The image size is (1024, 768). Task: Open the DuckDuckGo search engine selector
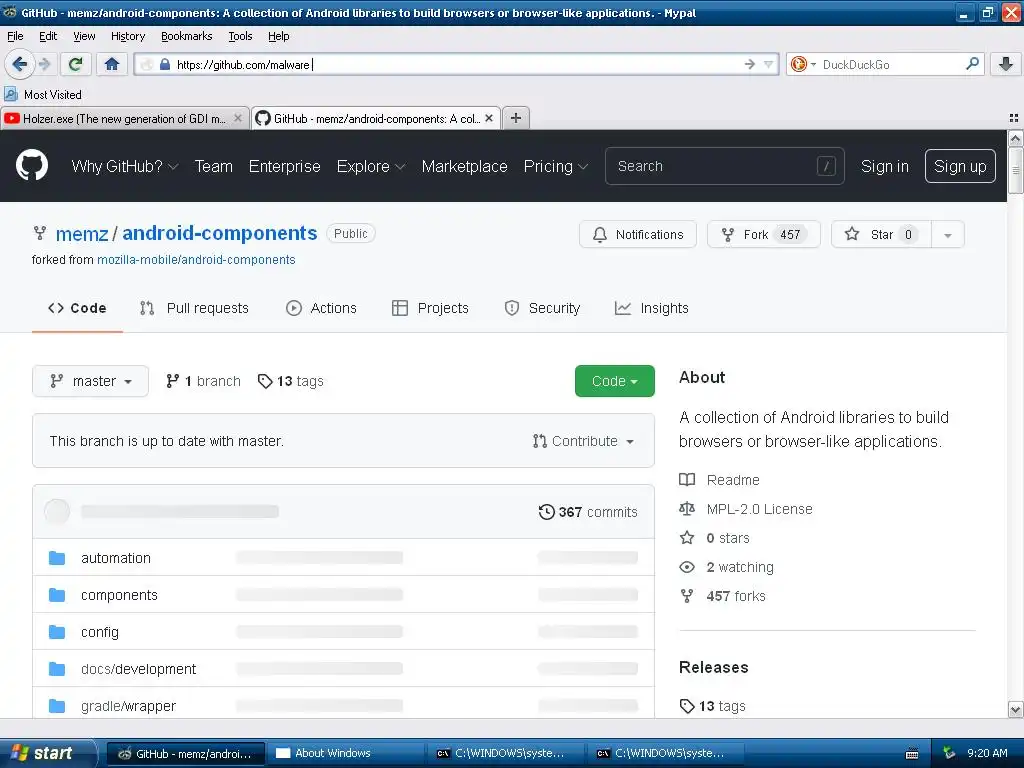click(803, 64)
